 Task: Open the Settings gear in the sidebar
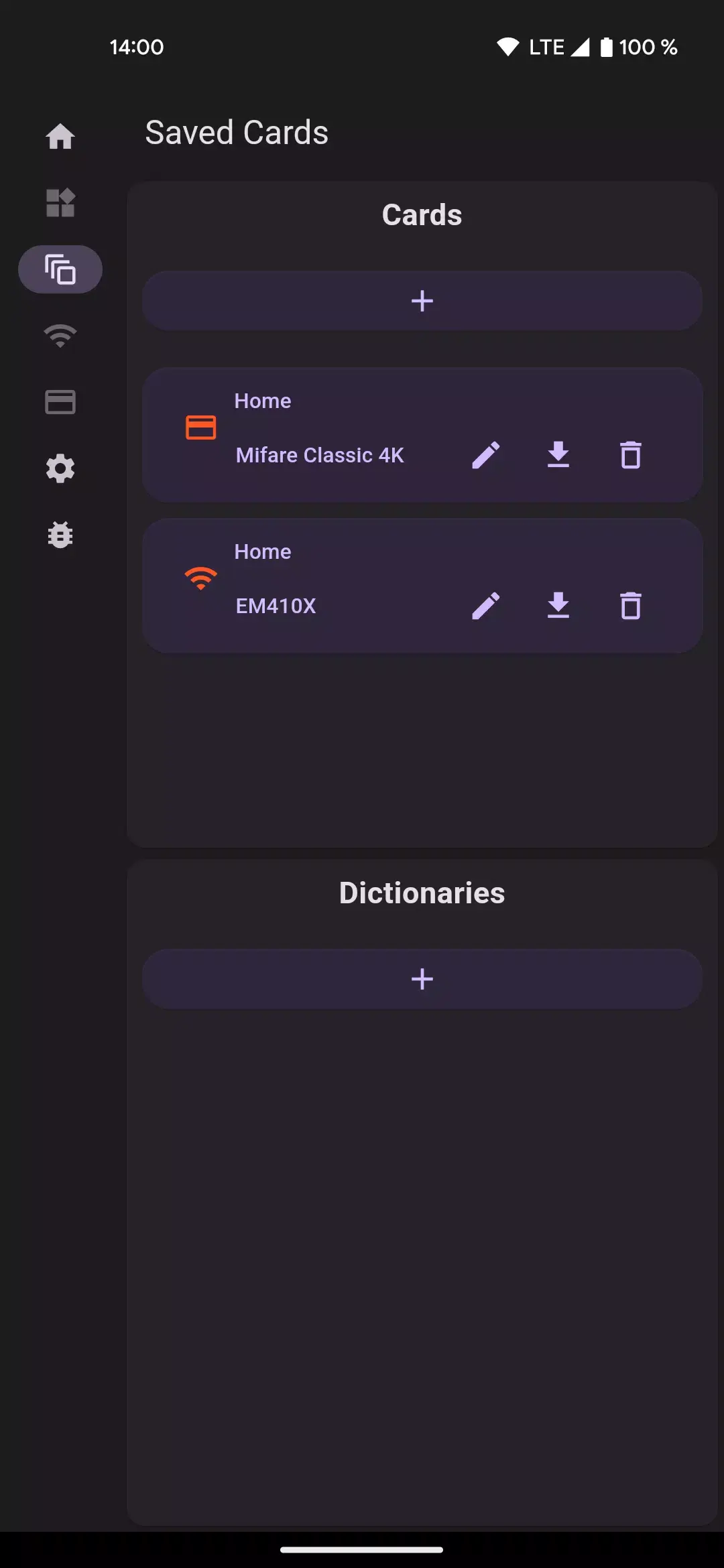(x=60, y=468)
